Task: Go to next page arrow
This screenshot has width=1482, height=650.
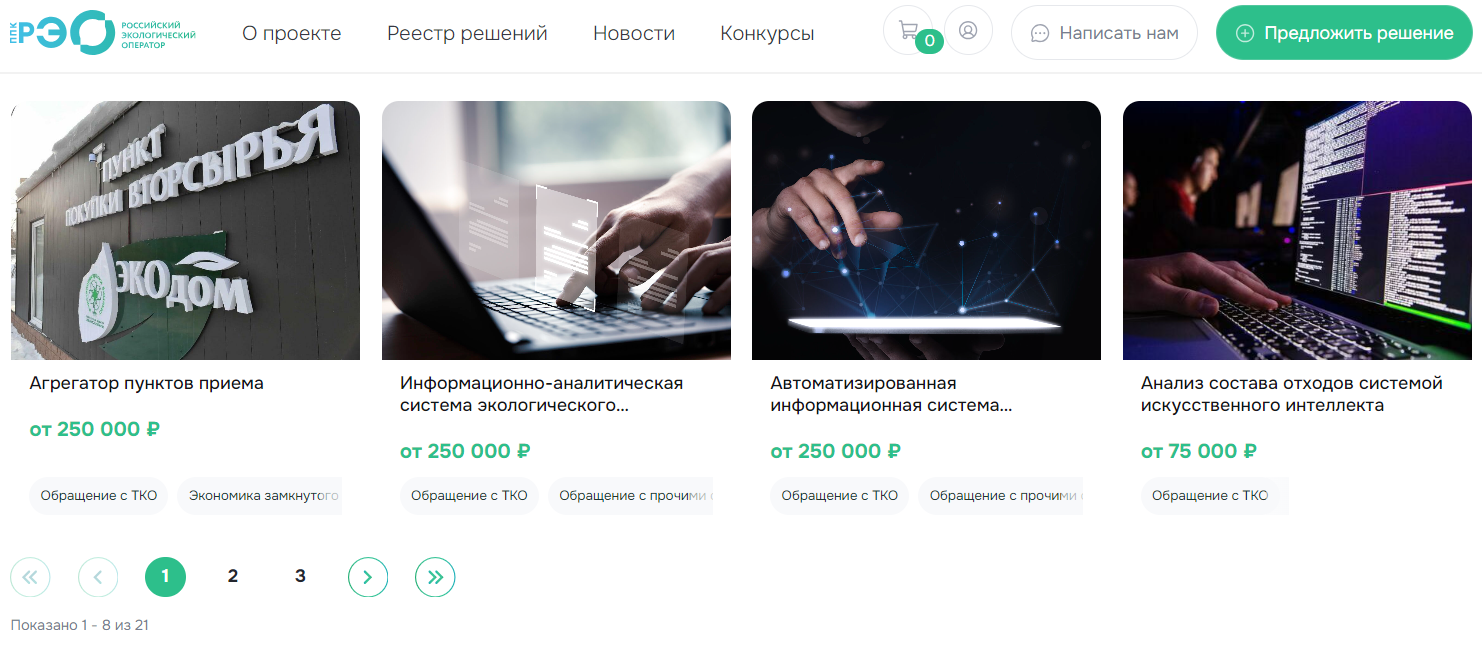Action: (x=368, y=577)
